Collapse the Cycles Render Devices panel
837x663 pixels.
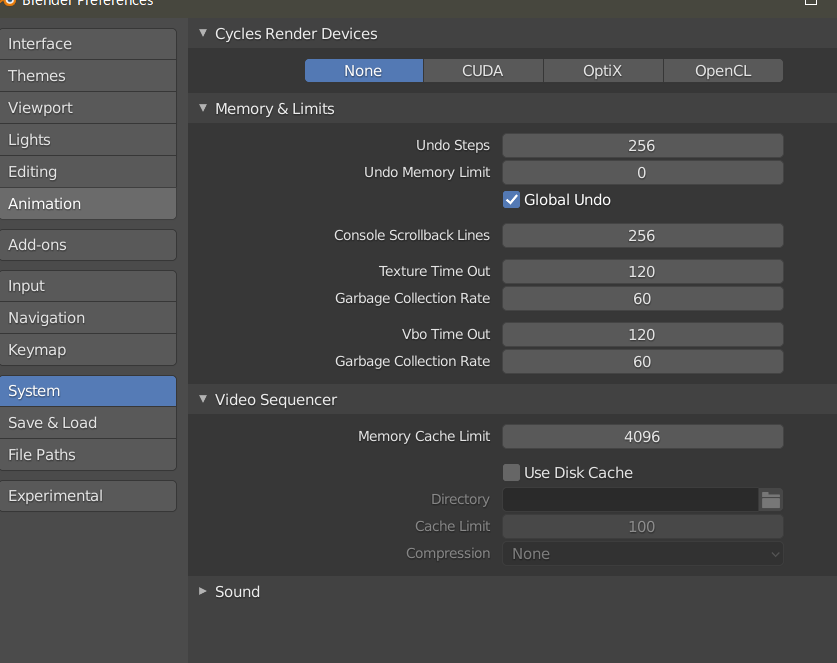tap(203, 33)
